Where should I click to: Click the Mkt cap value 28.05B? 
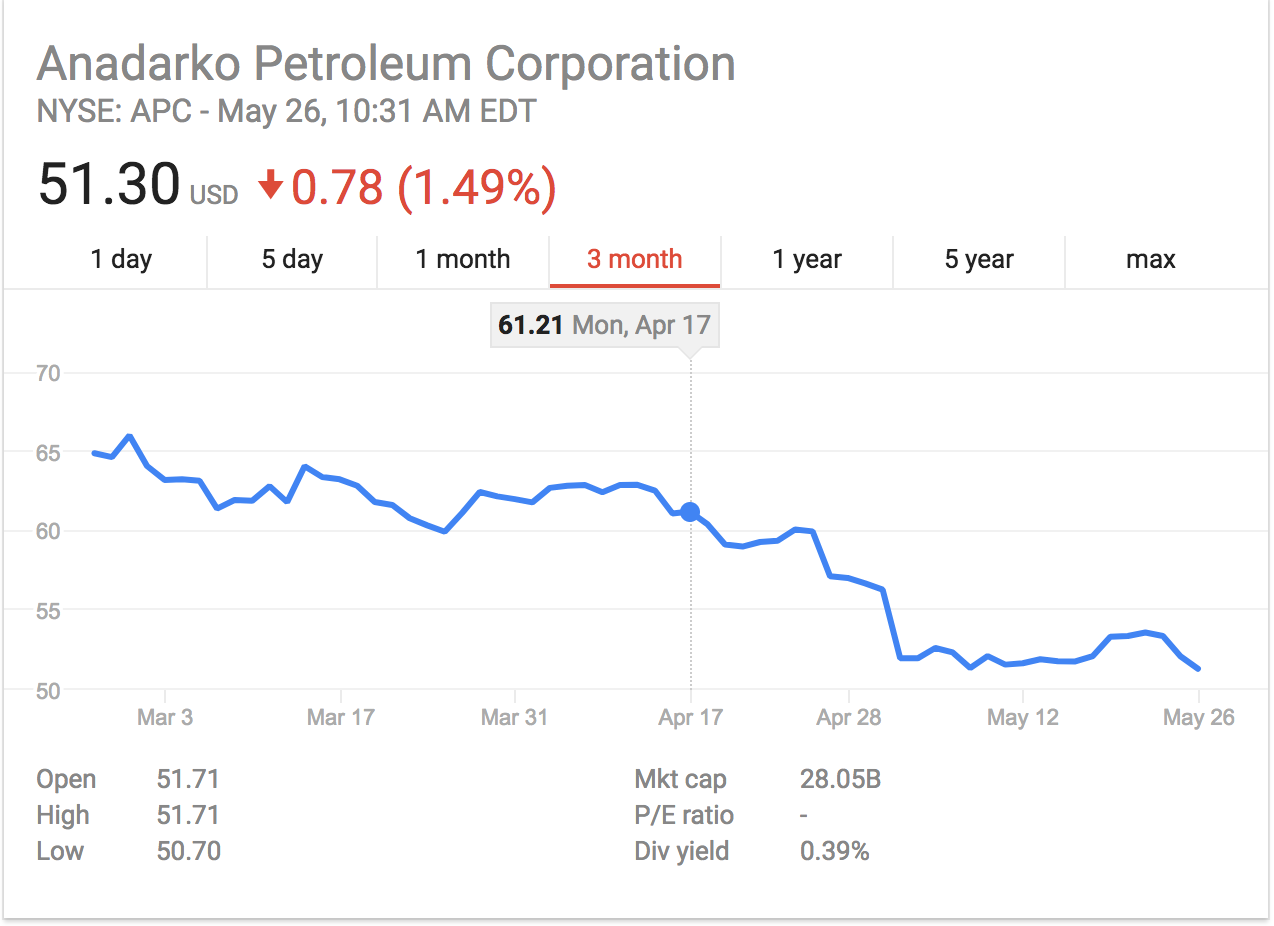[840, 780]
